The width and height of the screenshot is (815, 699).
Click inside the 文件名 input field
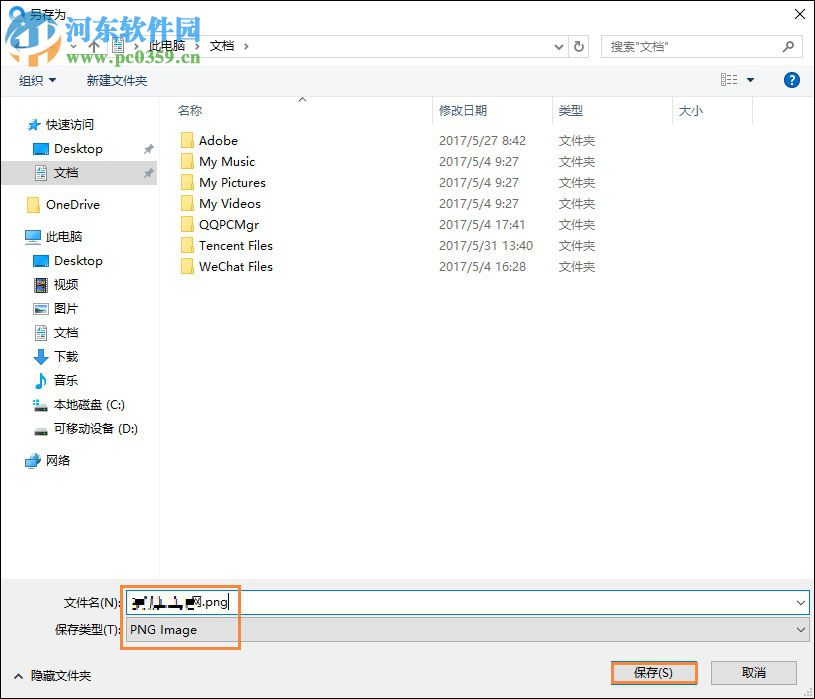300,602
